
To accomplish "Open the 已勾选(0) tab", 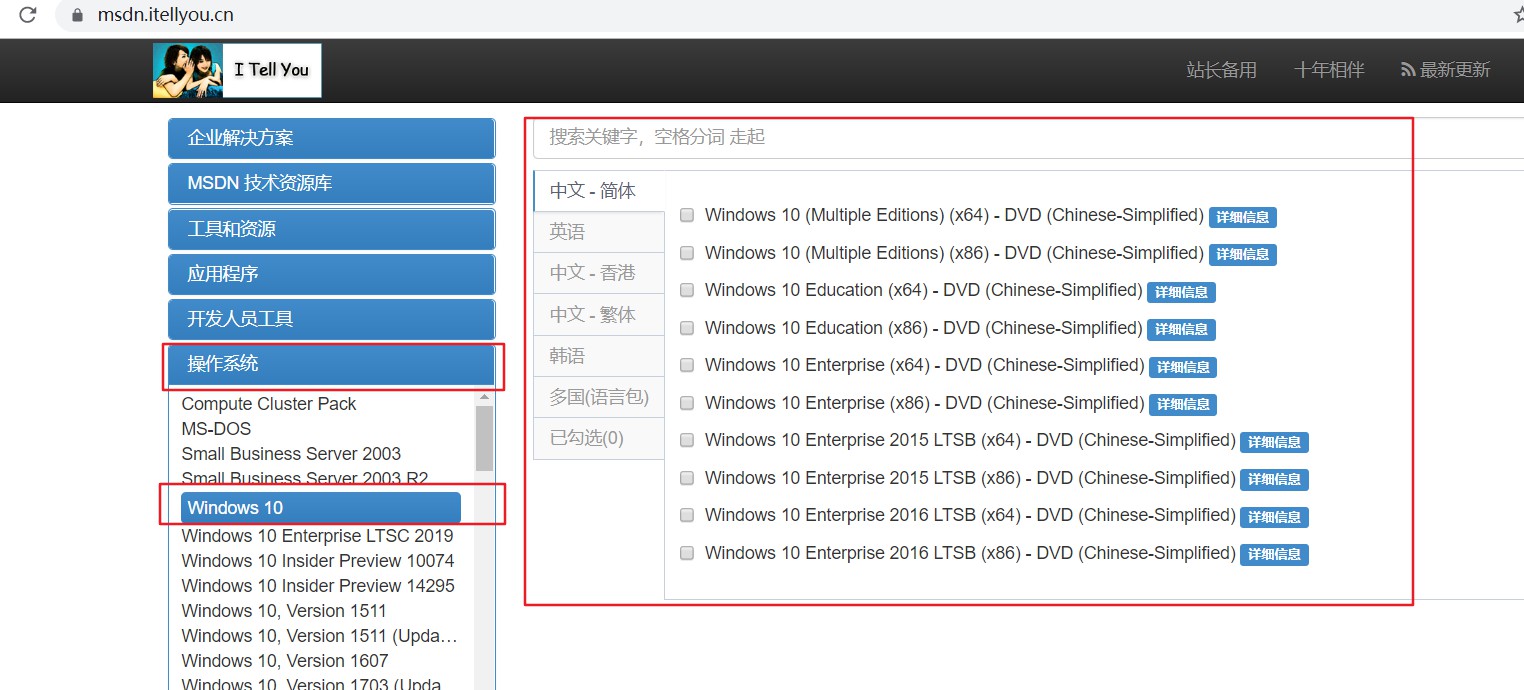I will pos(598,438).
